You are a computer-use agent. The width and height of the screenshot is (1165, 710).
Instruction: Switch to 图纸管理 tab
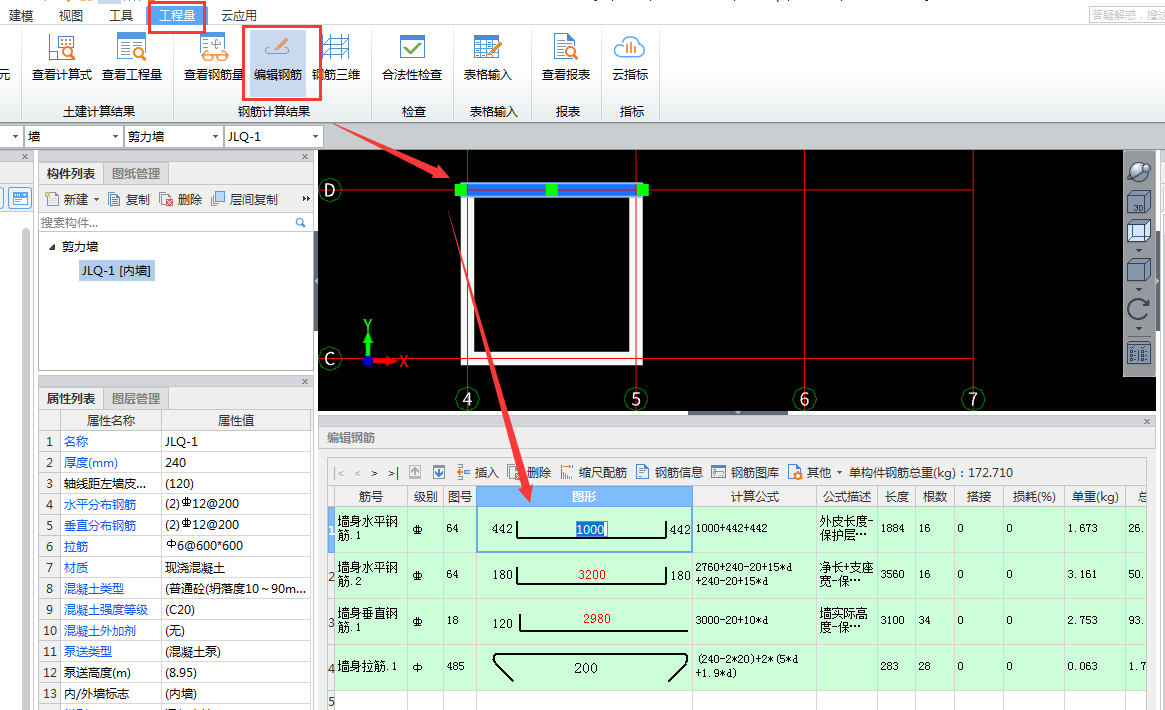[x=136, y=174]
